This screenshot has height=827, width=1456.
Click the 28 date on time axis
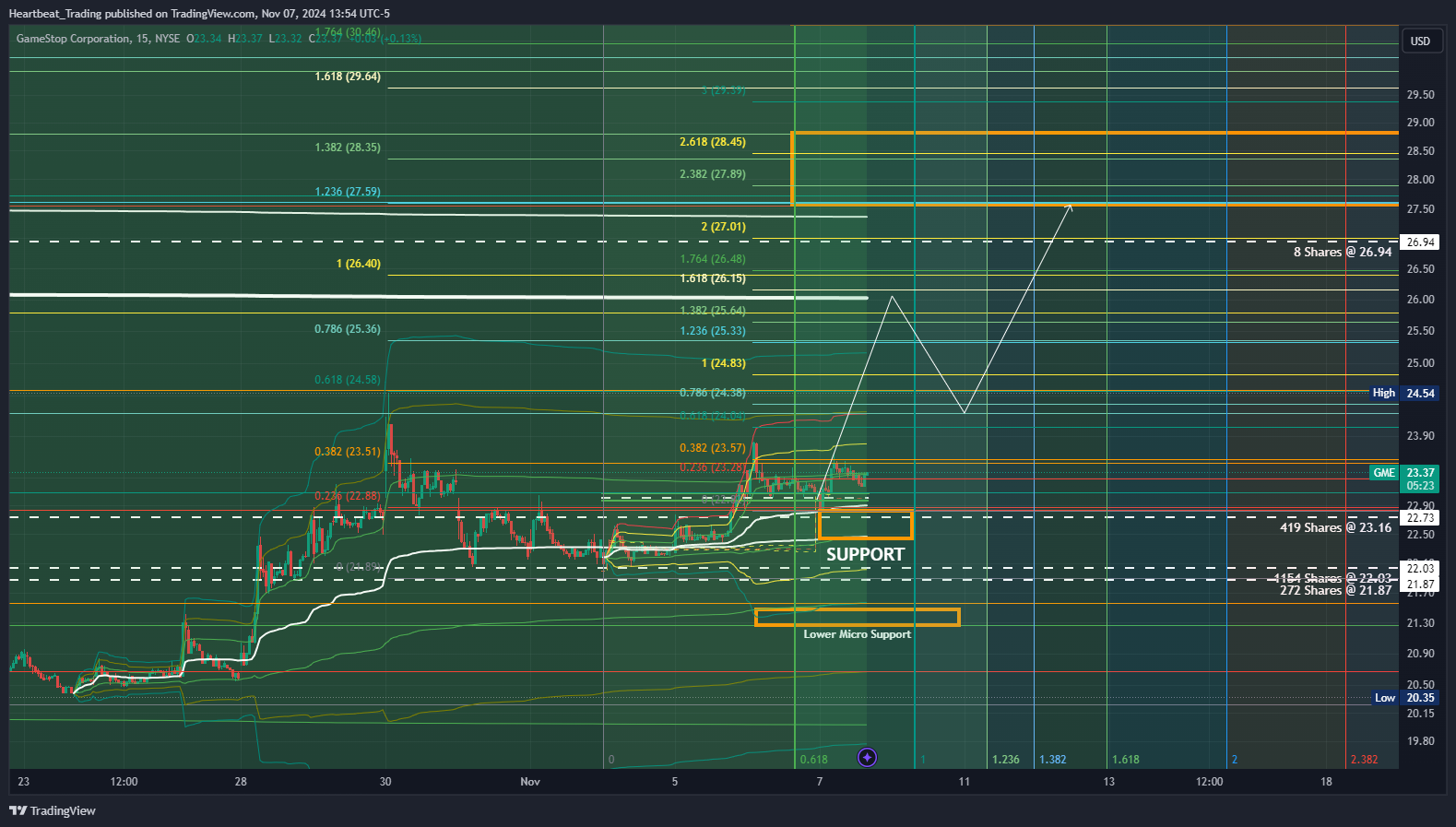[x=241, y=782]
